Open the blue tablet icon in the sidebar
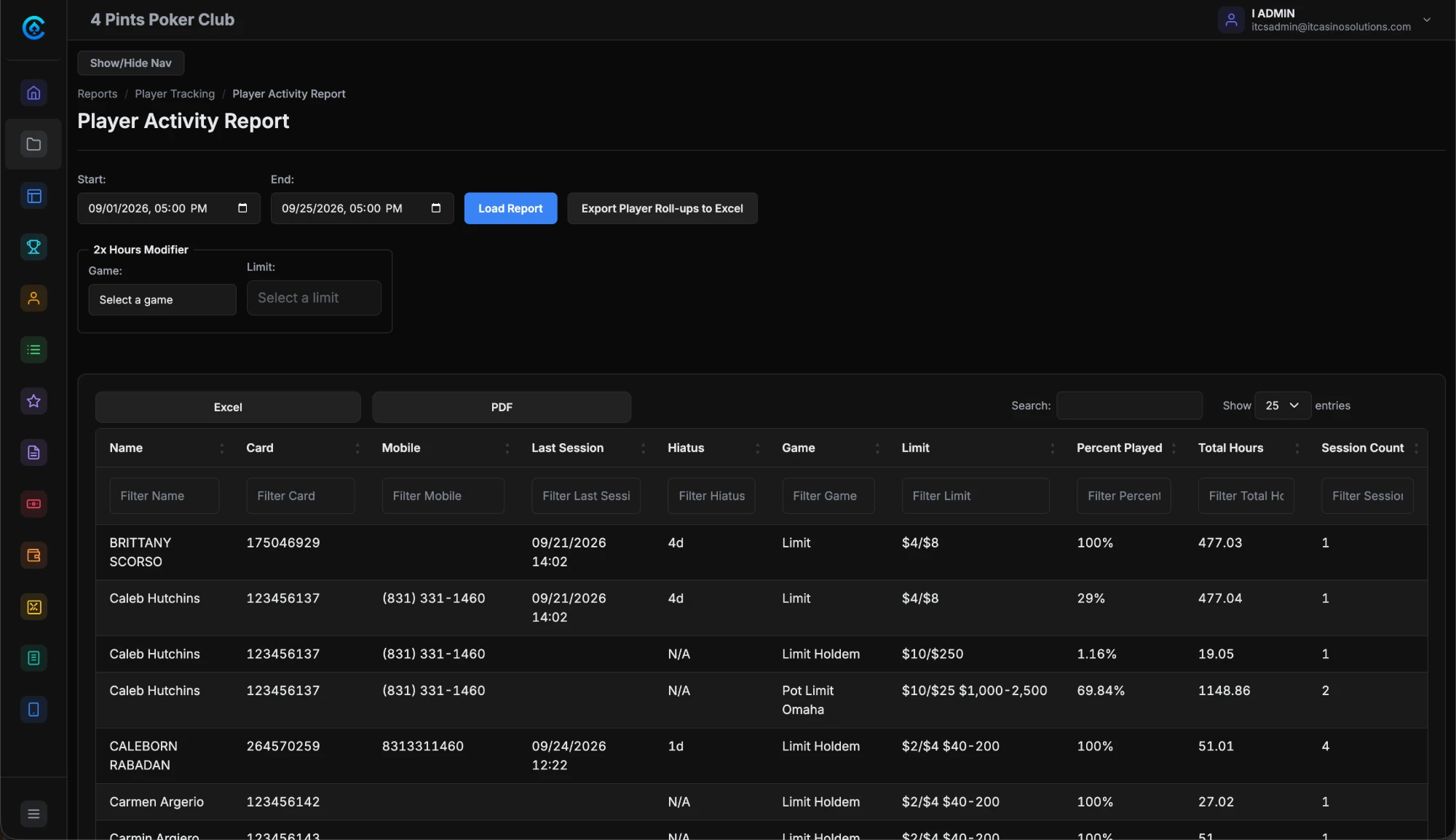 (33, 710)
